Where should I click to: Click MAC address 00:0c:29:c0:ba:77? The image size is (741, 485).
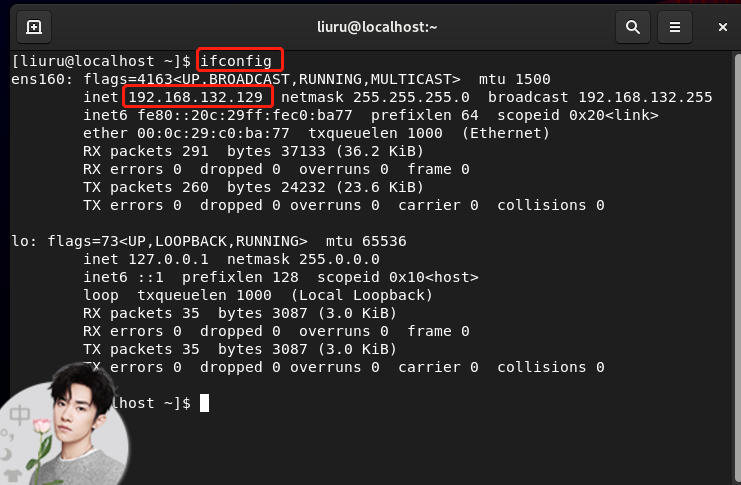[214, 133]
